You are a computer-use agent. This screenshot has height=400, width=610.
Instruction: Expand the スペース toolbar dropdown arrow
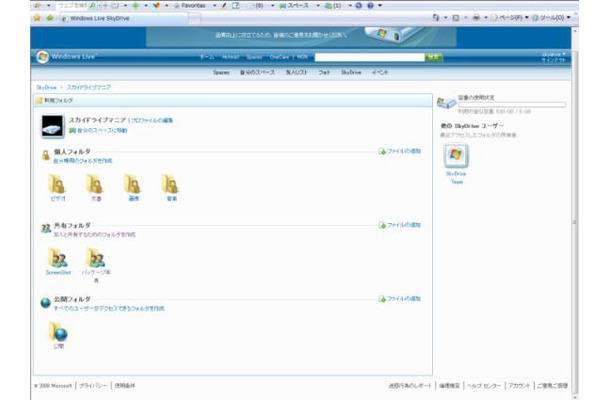pyautogui.click(x=318, y=5)
